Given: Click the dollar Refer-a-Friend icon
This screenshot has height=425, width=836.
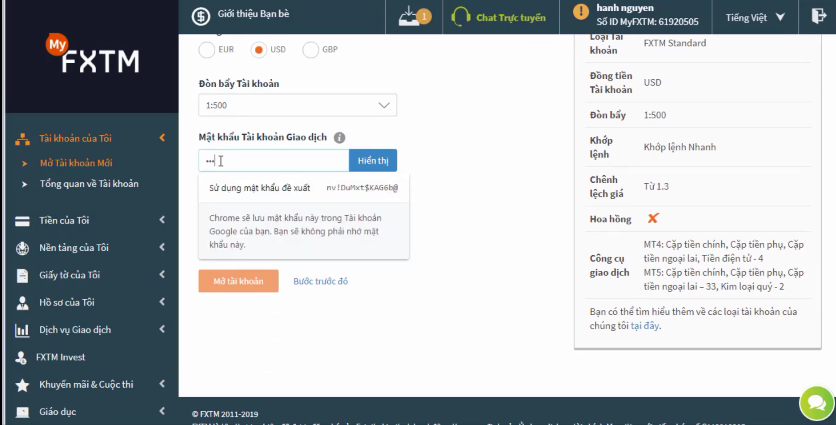Looking at the screenshot, I should coord(201,16).
